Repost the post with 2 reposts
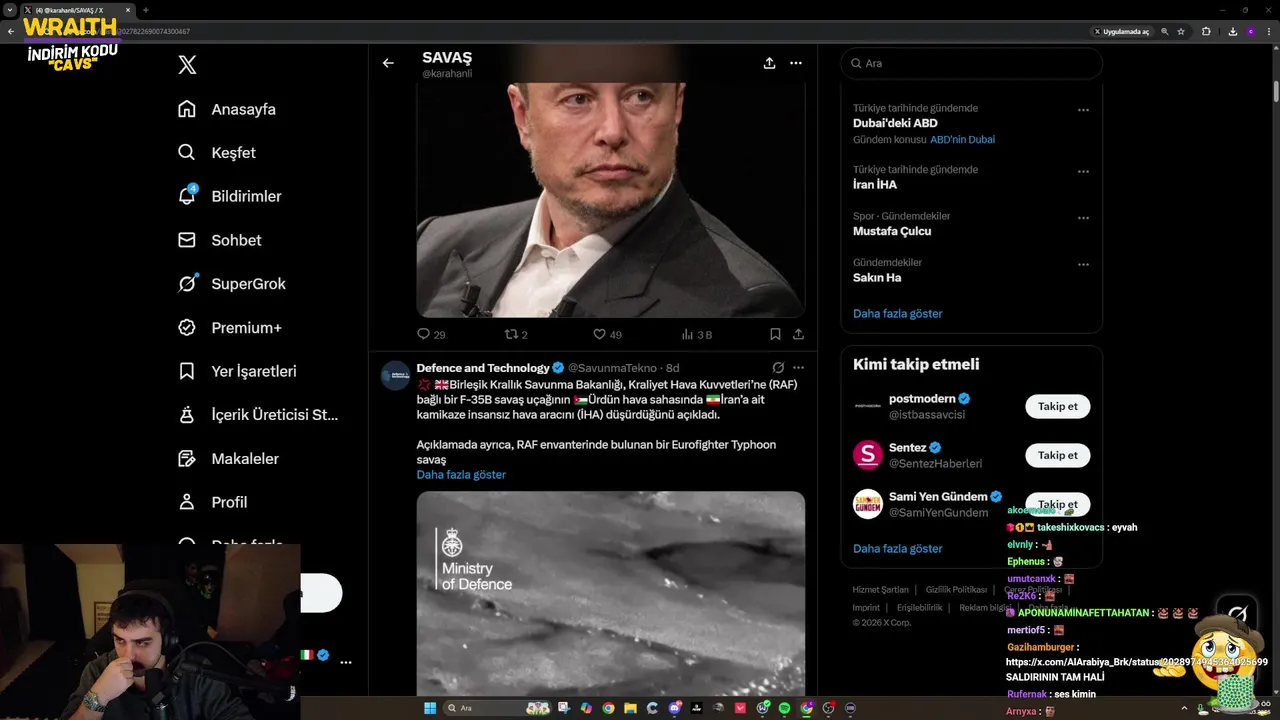This screenshot has height=720, width=1280. pyautogui.click(x=512, y=334)
